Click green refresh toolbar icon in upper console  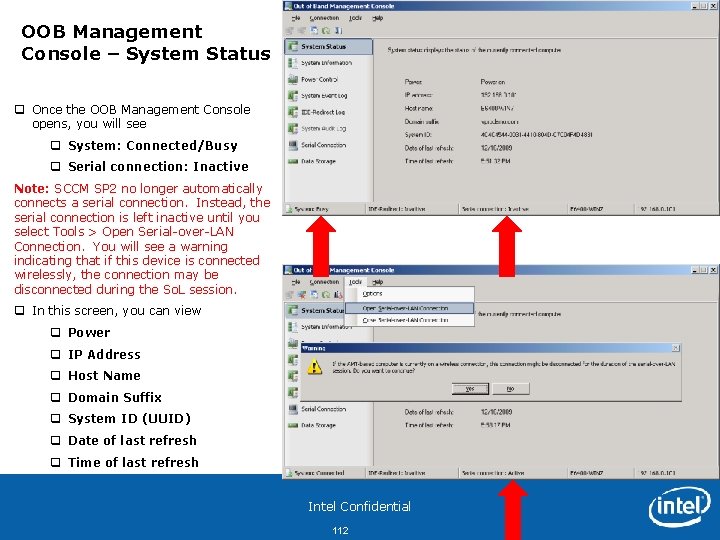(x=326, y=31)
